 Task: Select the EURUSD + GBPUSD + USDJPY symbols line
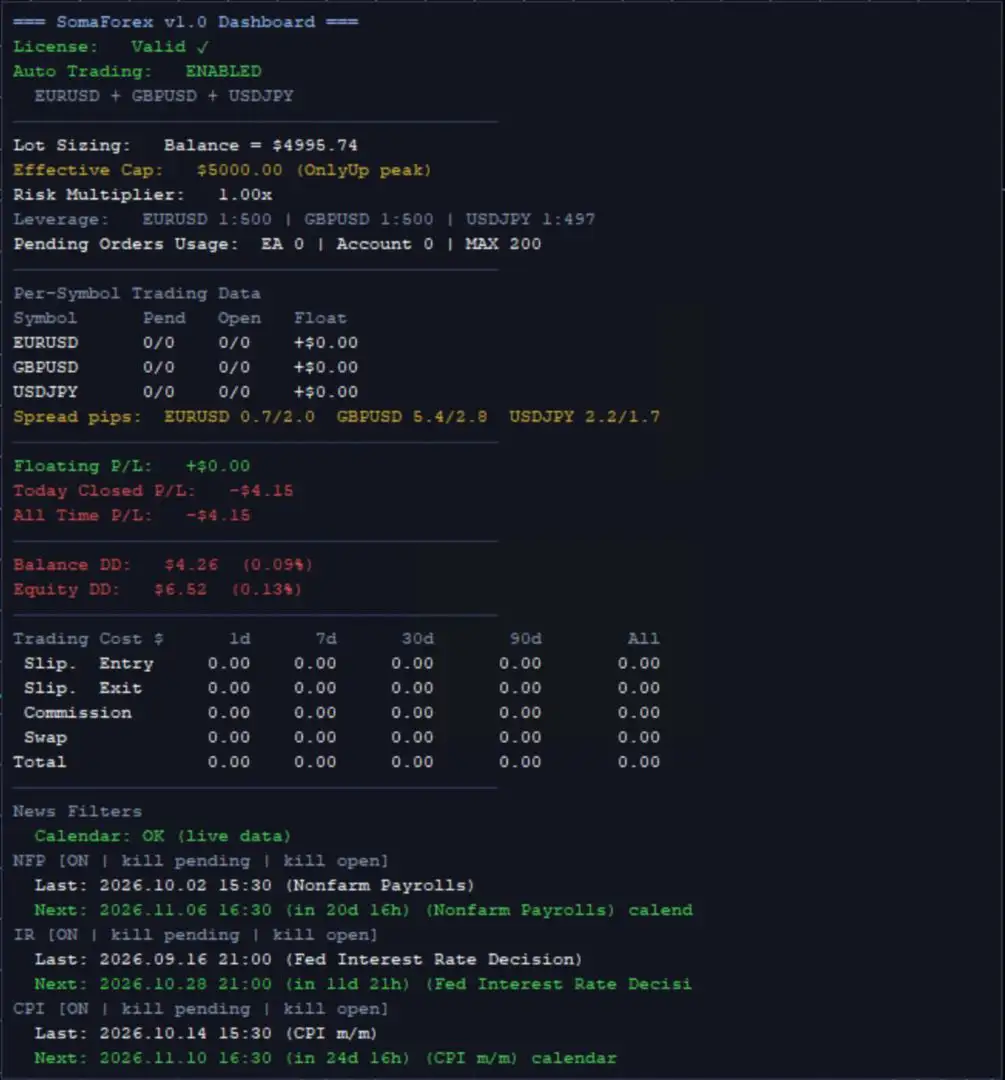(164, 96)
